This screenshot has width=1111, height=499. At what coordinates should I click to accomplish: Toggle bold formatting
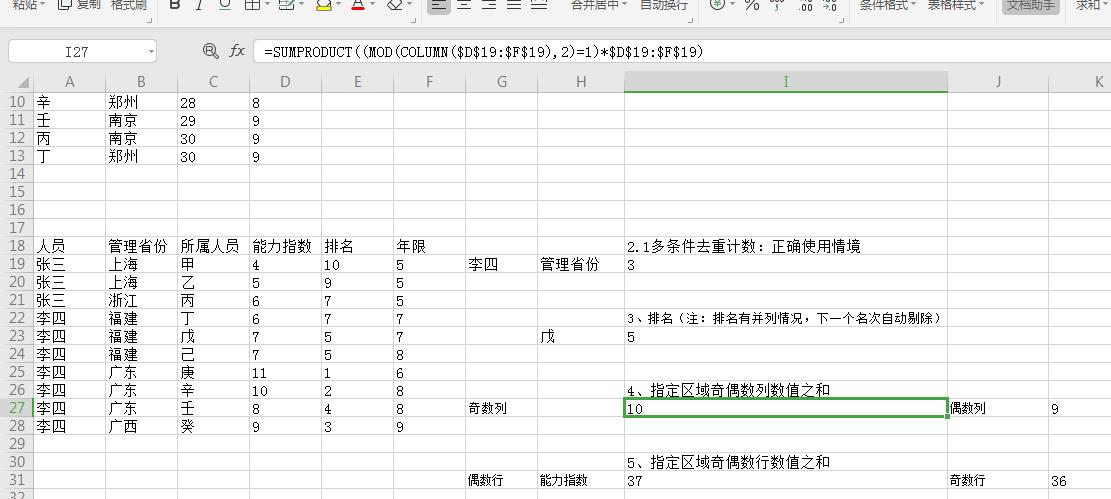[175, 4]
